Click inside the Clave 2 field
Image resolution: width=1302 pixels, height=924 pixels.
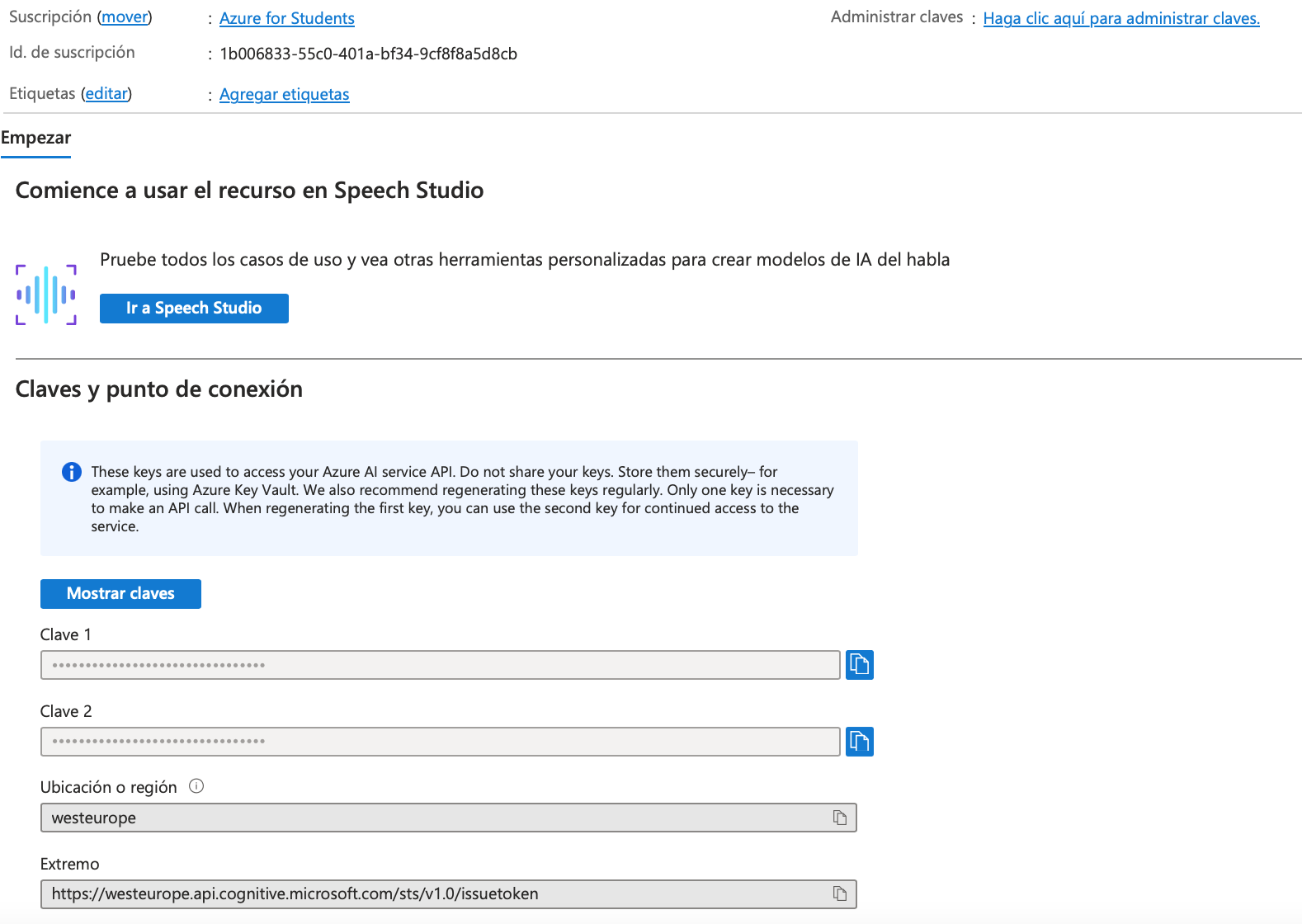coord(440,742)
